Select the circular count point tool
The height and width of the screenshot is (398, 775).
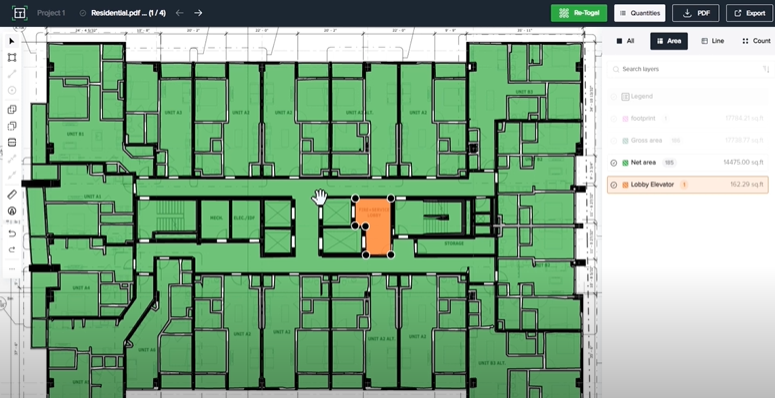pos(12,90)
